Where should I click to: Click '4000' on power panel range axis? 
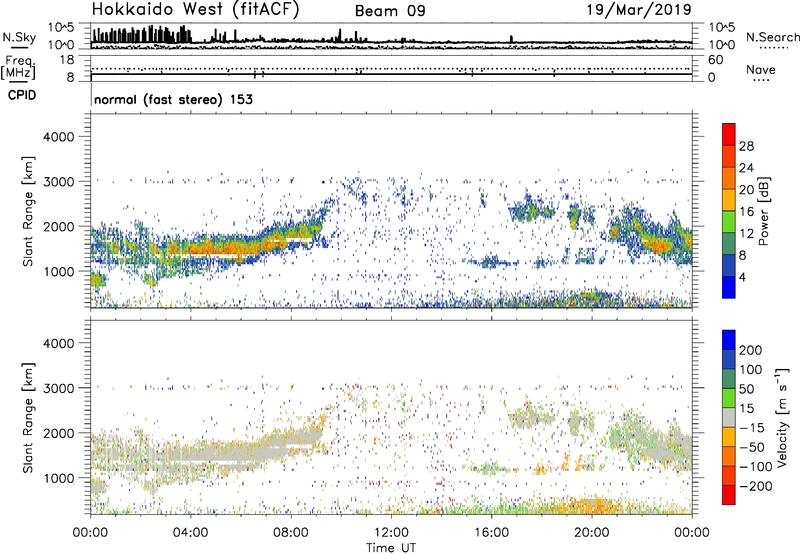[58, 137]
